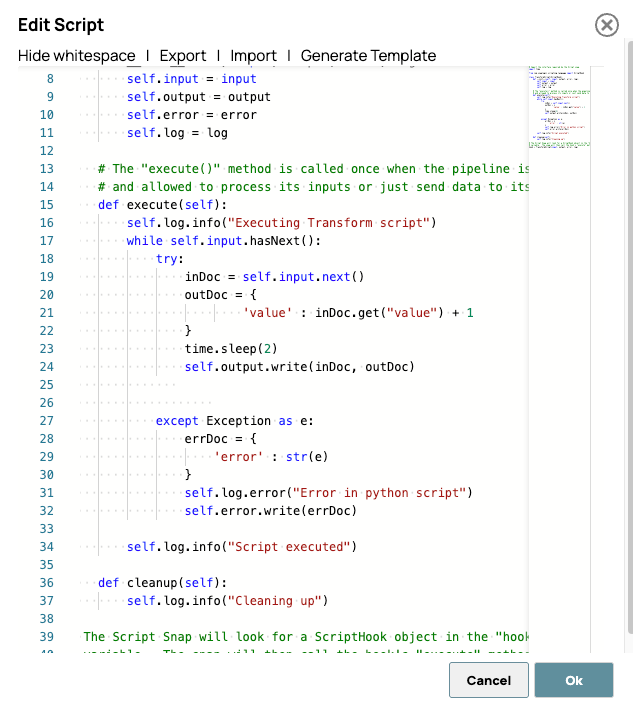Click Export in the script toolbar
This screenshot has height=708, width=633.
pos(183,56)
